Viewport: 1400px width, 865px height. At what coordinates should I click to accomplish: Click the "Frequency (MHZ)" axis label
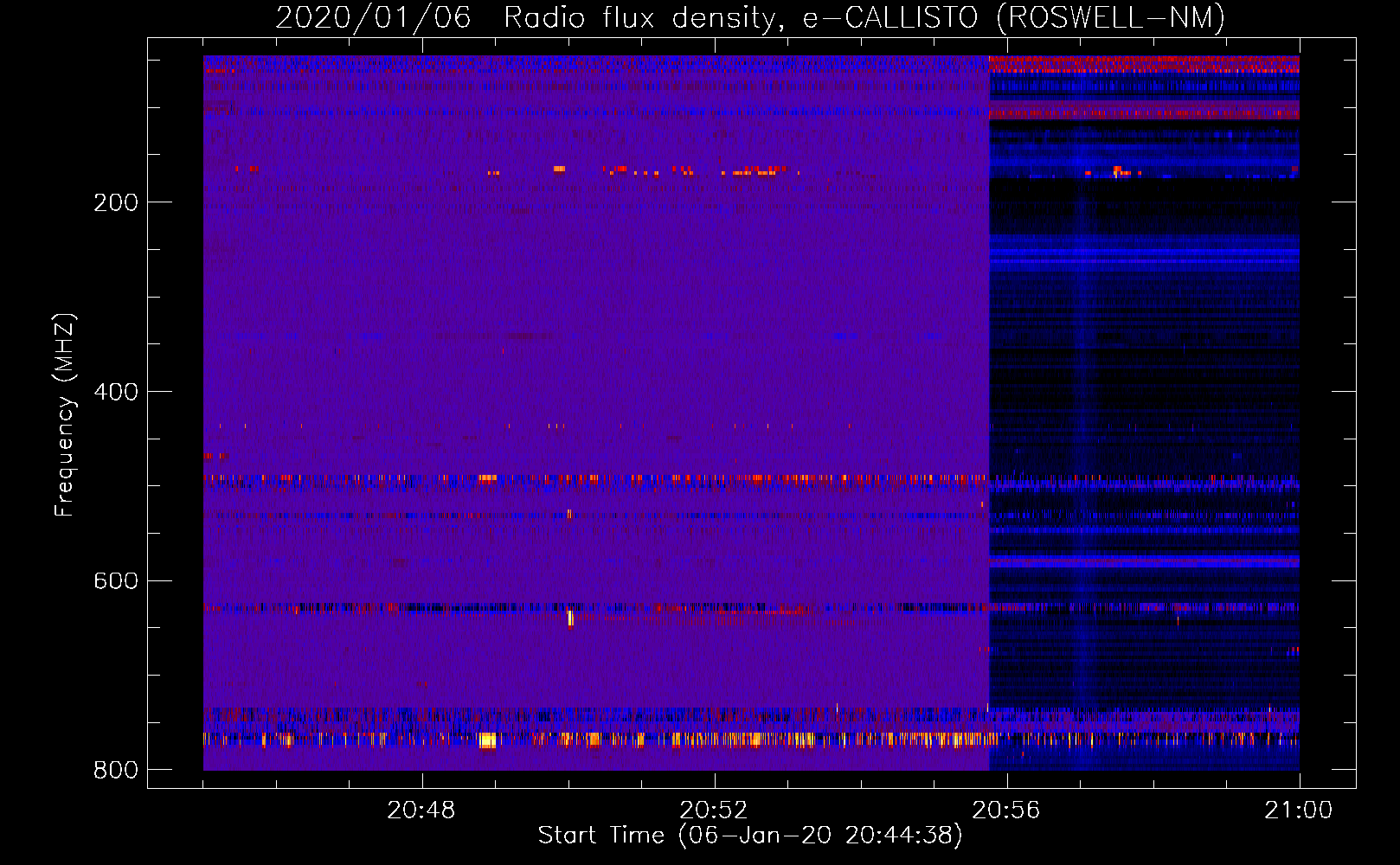(x=65, y=415)
